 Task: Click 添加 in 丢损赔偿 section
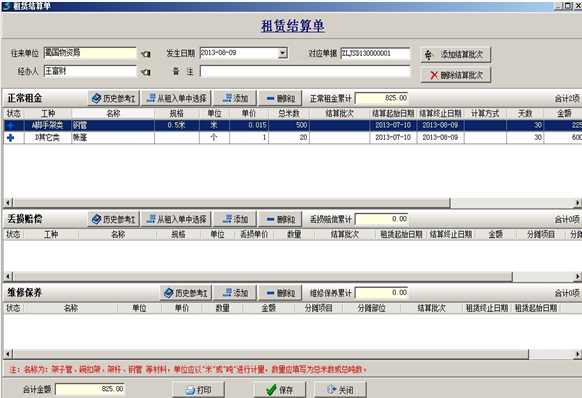coord(235,219)
